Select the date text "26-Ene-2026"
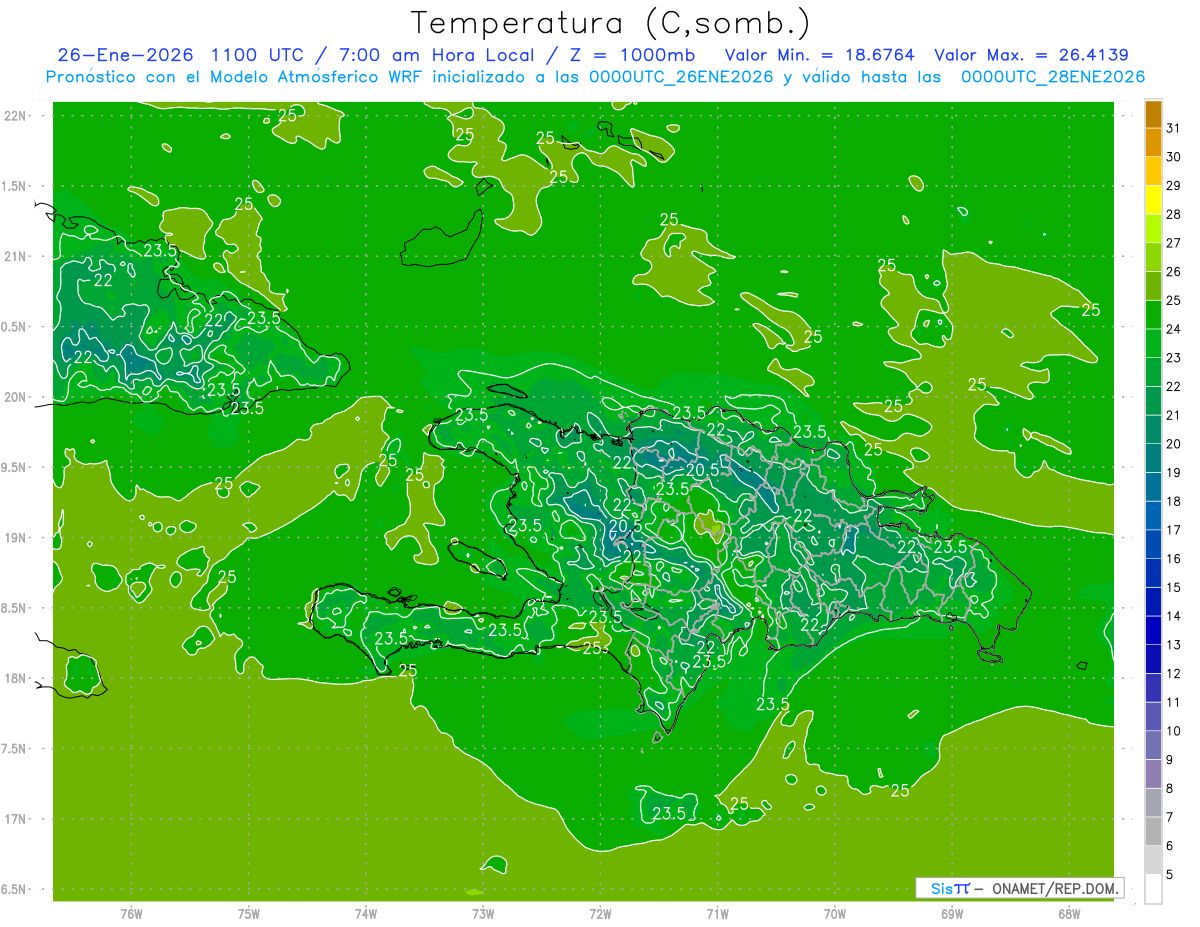Viewport: 1200px width, 927px height. (125, 55)
